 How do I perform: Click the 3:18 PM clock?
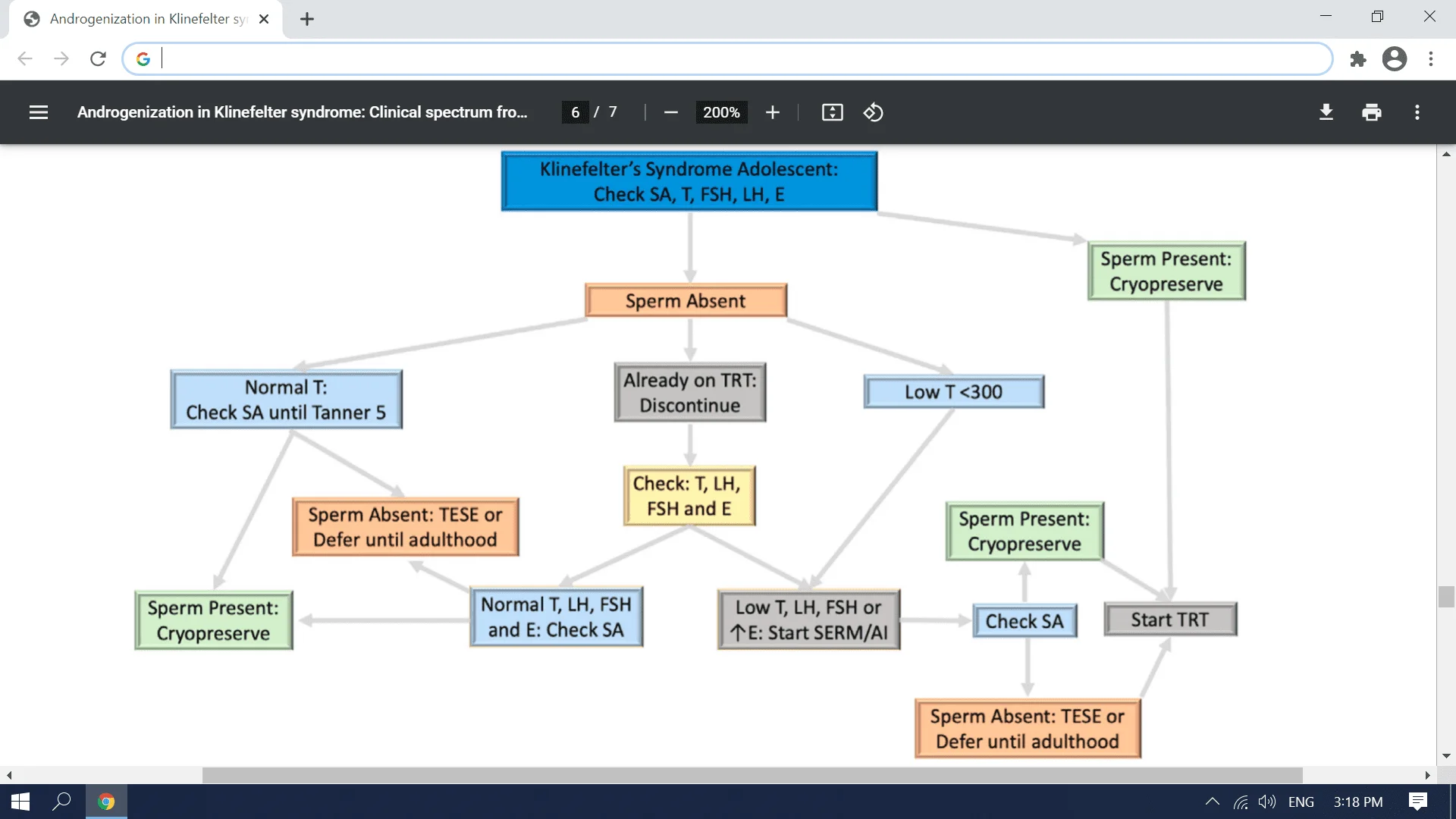[x=1358, y=802]
